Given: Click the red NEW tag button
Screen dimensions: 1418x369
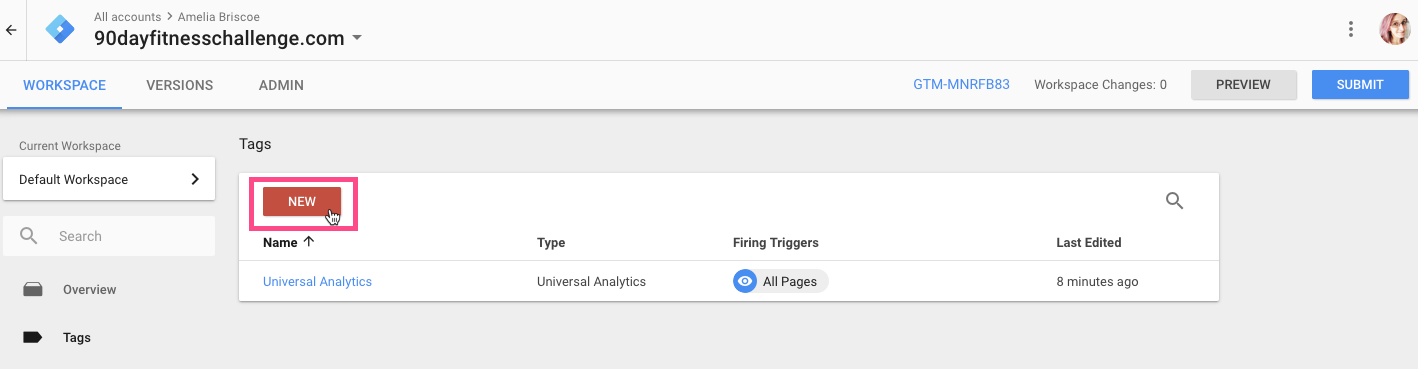Looking at the screenshot, I should [x=302, y=201].
